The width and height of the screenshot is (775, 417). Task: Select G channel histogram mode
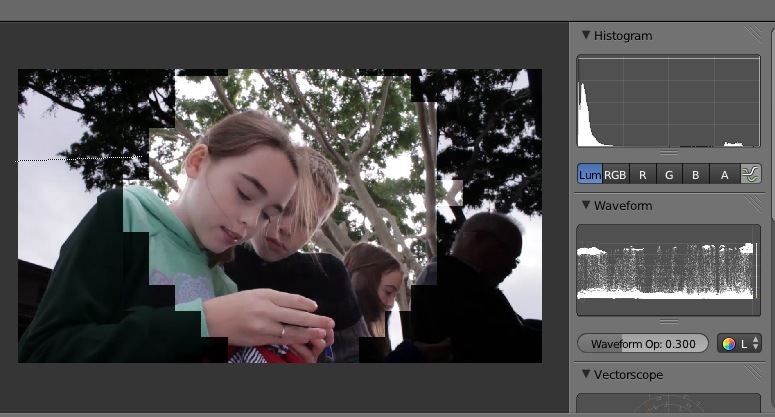coord(669,174)
